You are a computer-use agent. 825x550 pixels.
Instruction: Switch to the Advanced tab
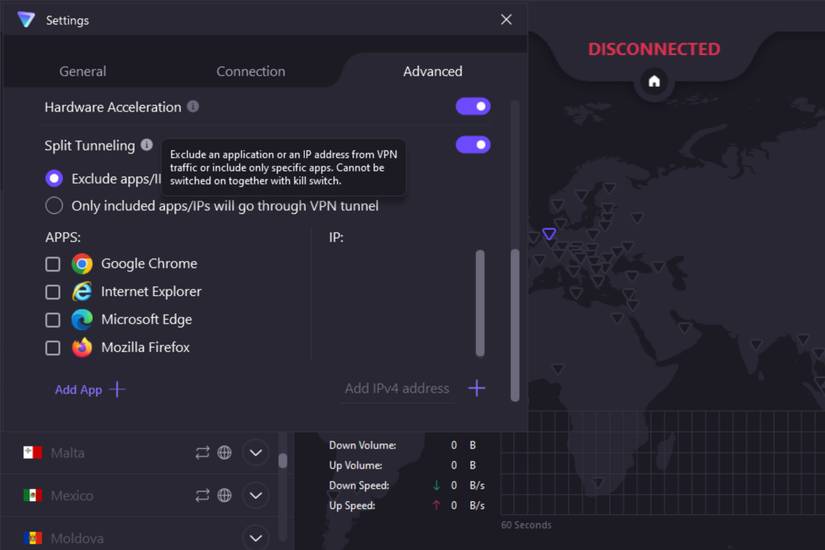pyautogui.click(x=432, y=71)
